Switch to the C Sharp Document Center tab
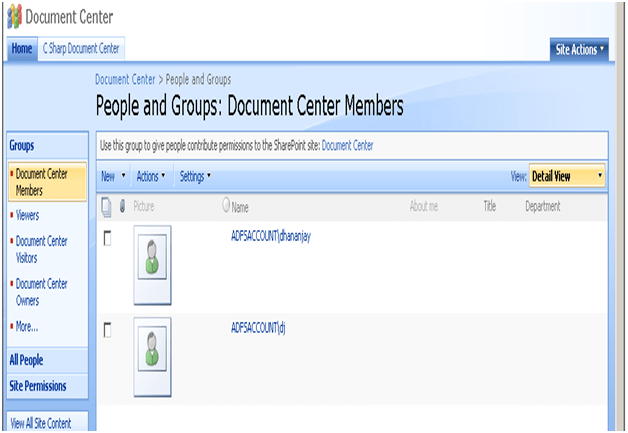Screen dimensions: 628x433 click(x=81, y=49)
